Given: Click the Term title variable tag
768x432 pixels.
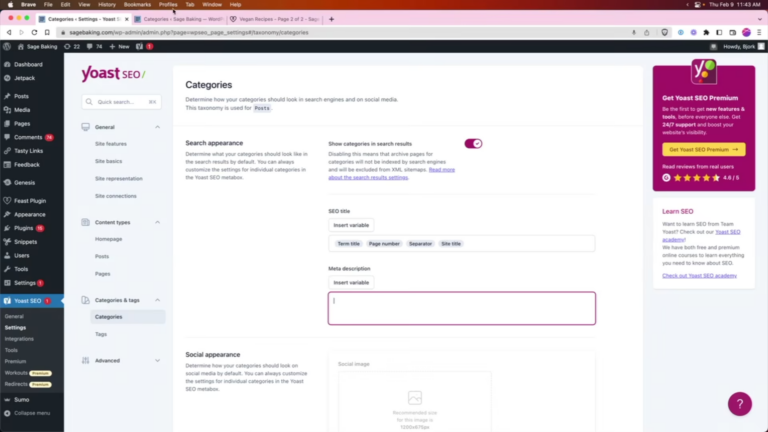Looking at the screenshot, I should (348, 243).
